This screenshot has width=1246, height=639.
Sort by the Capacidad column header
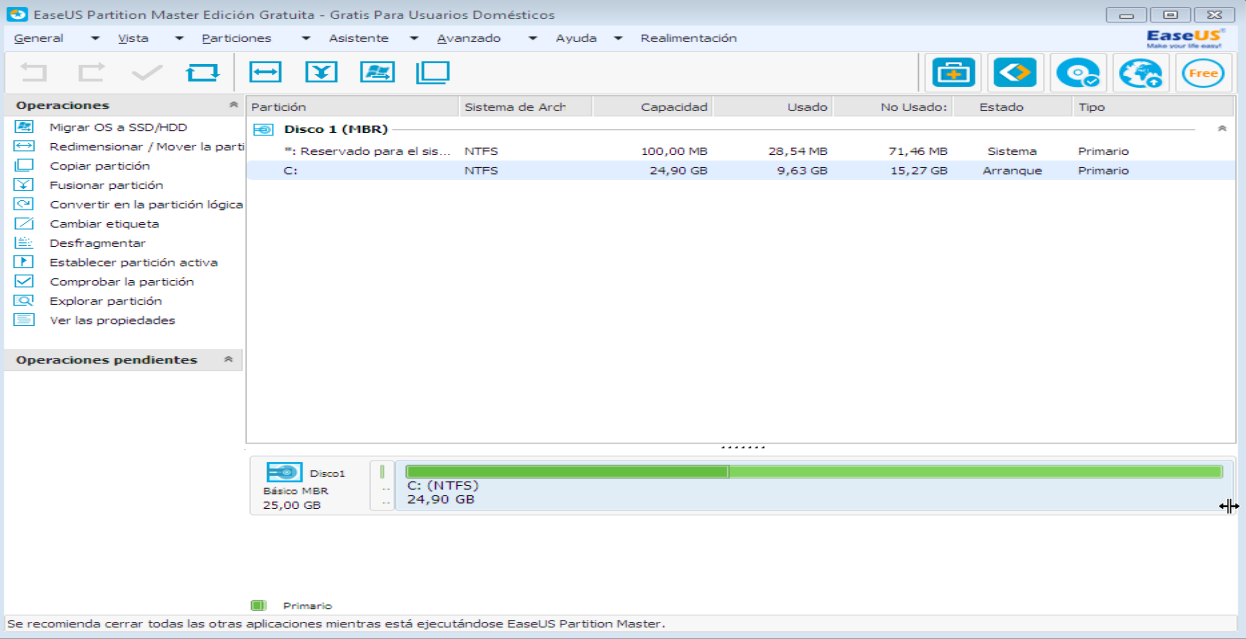pos(652,106)
